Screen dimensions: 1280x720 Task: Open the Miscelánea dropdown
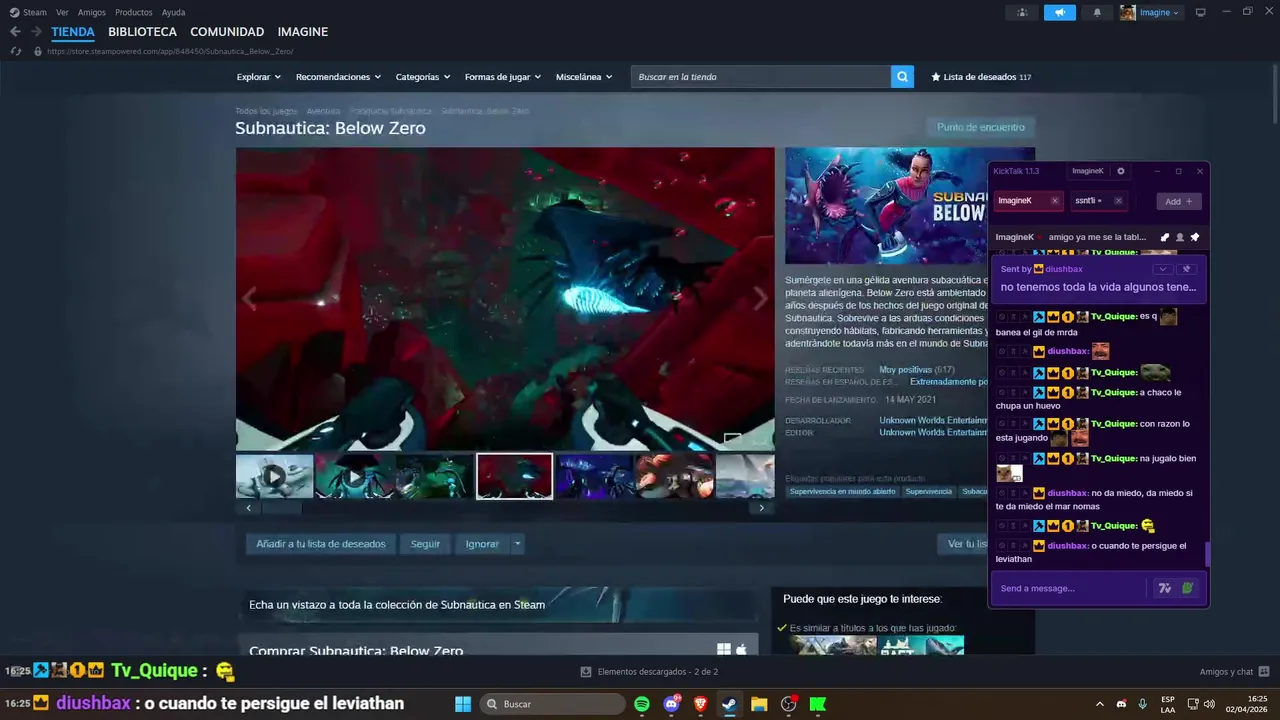click(x=584, y=77)
